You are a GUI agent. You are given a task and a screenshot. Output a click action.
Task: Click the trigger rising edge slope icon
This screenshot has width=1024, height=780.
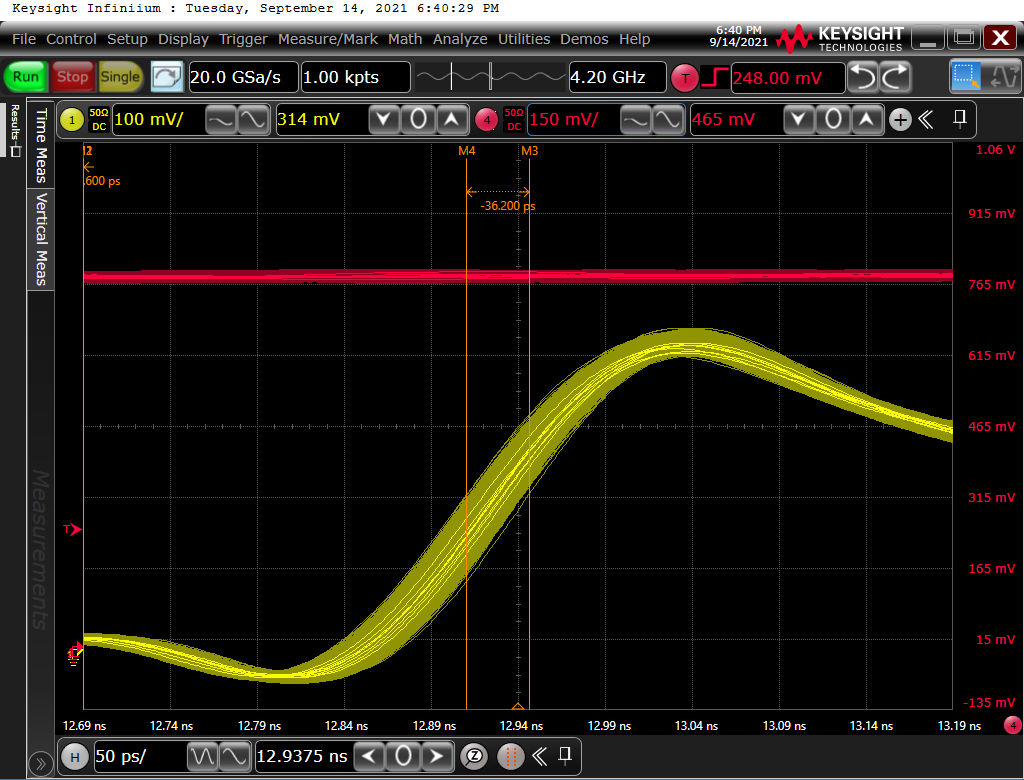click(714, 77)
